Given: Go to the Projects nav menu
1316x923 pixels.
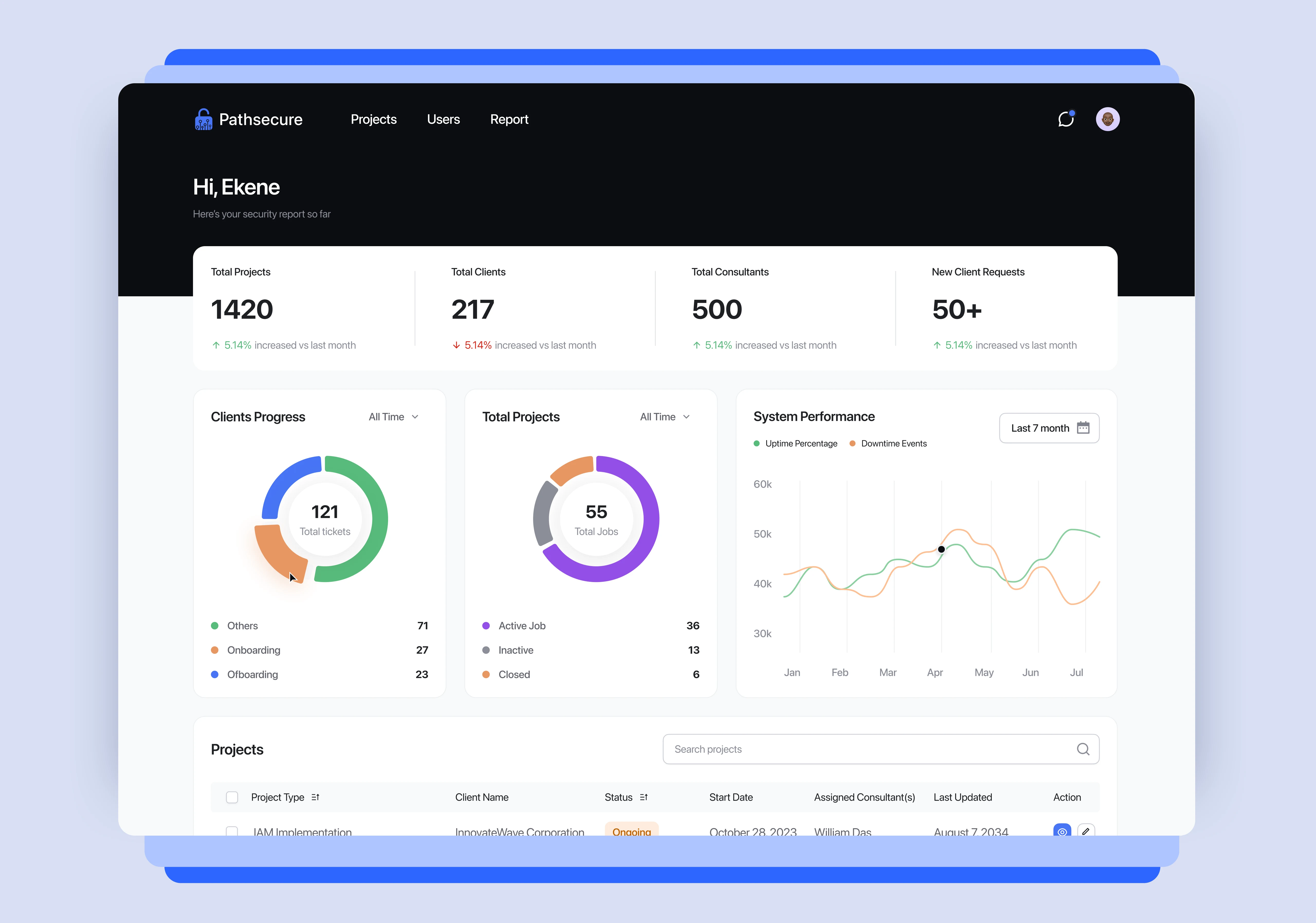Looking at the screenshot, I should point(374,119).
